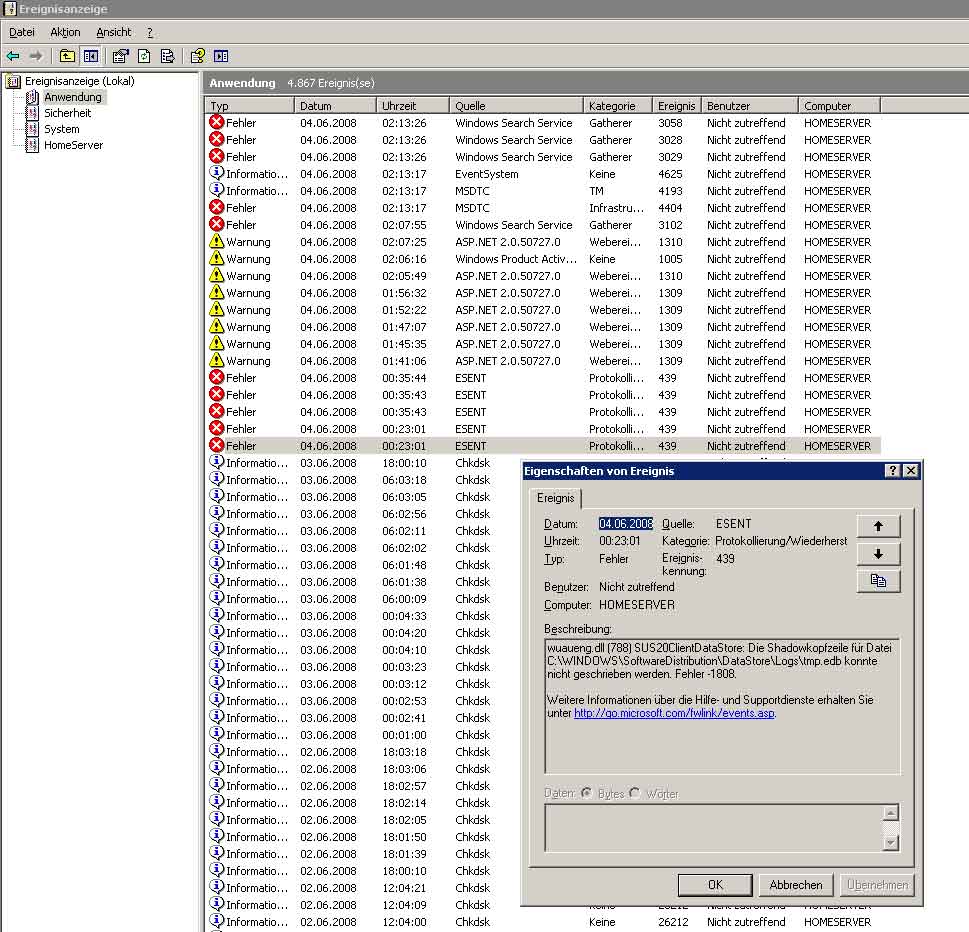Click the error icon of event 3058
The height and width of the screenshot is (932, 969).
click(216, 122)
